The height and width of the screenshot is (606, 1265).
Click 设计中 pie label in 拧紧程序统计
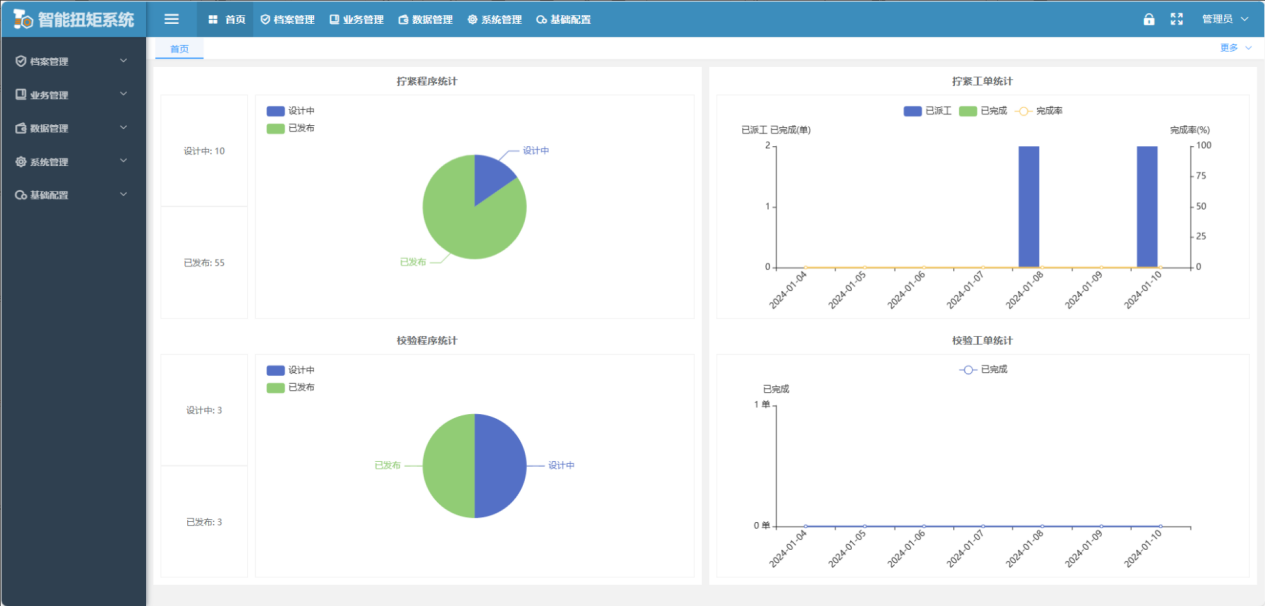click(x=536, y=150)
